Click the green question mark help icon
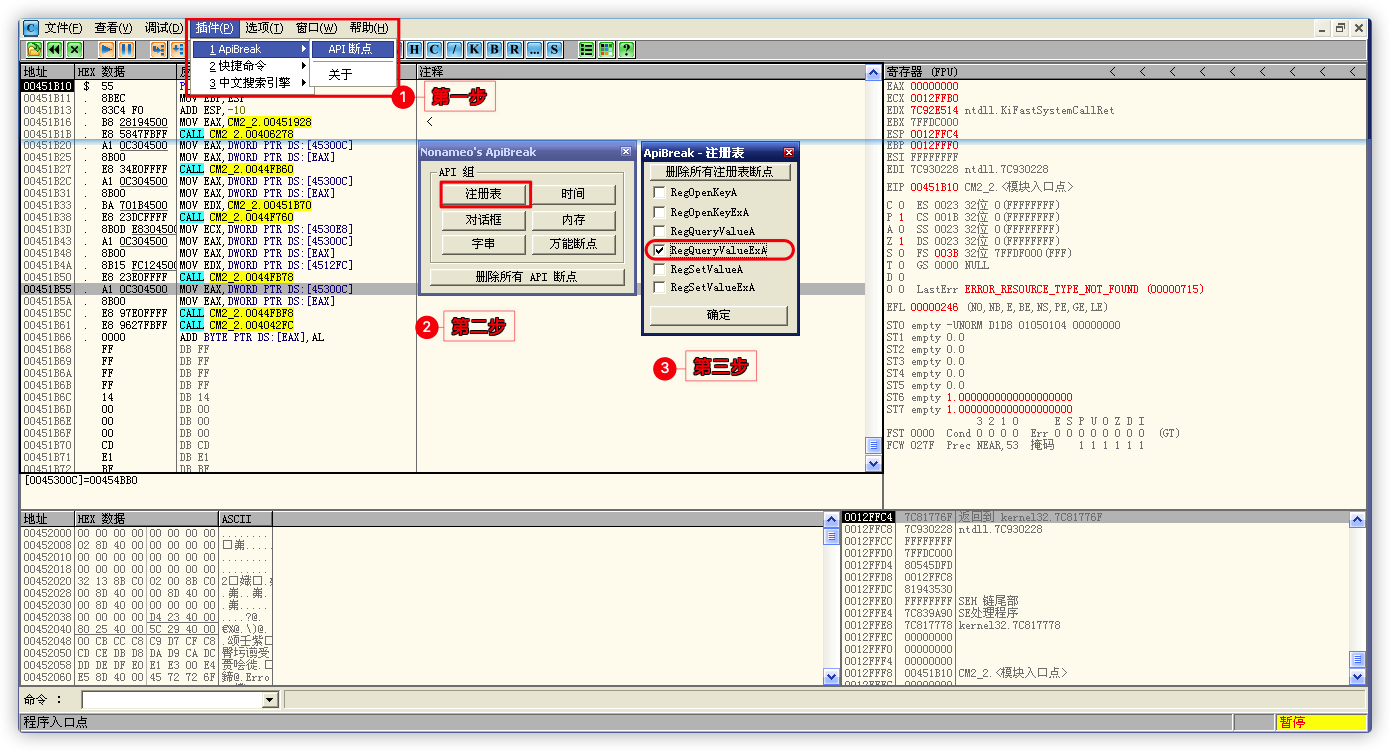1390x751 pixels. coord(626,49)
